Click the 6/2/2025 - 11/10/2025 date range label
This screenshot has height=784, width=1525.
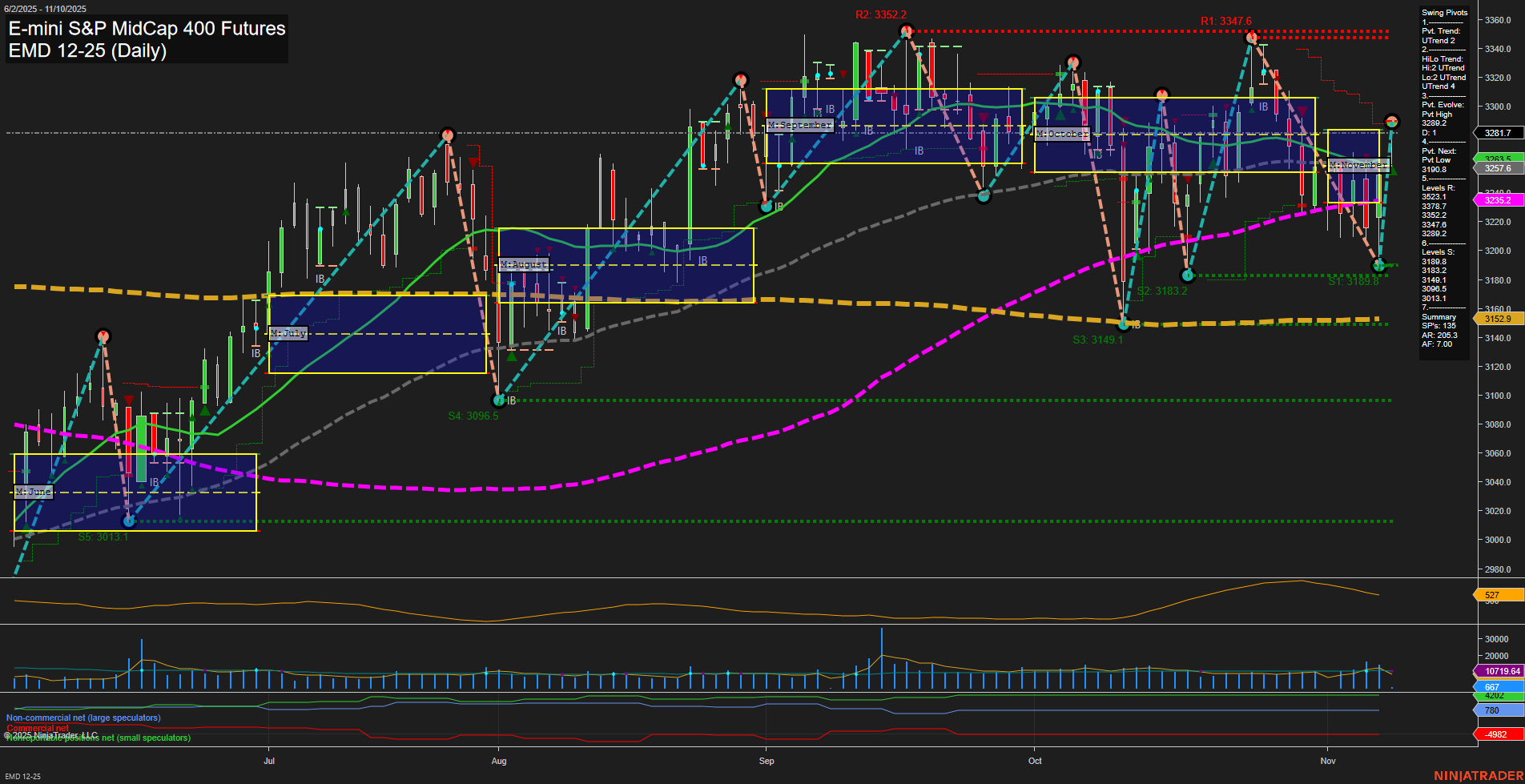coord(45,9)
